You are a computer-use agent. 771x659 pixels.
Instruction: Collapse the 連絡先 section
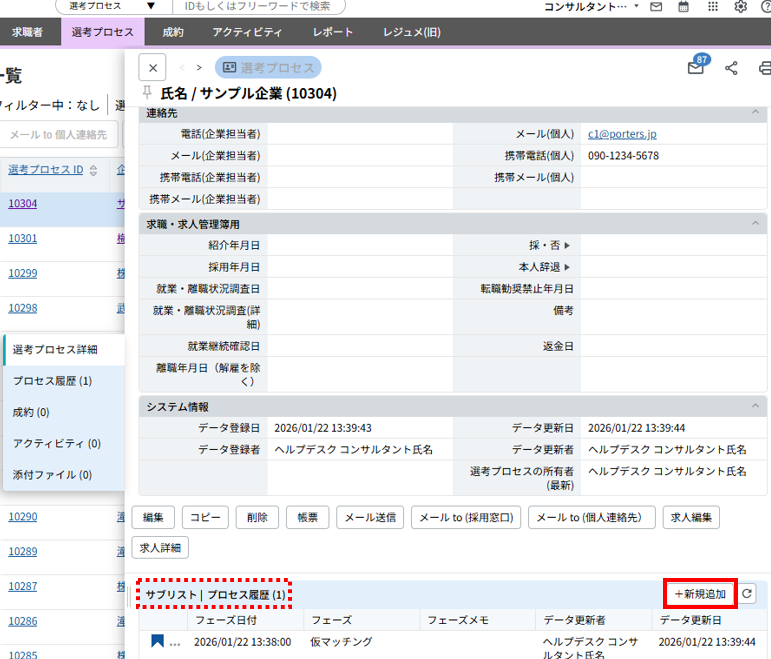[x=755, y=112]
